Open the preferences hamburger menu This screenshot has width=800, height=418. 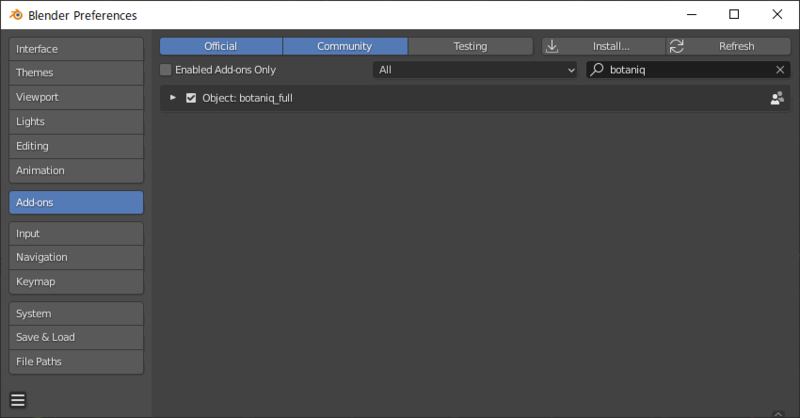click(18, 400)
